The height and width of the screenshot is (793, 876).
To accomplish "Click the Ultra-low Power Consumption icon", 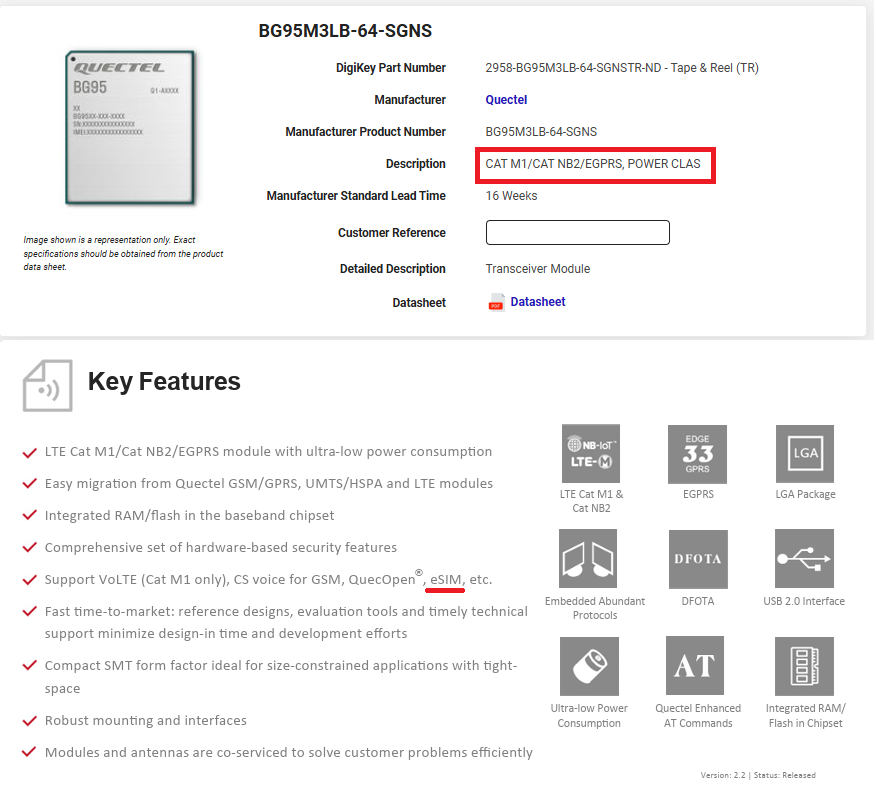I will pos(588,666).
